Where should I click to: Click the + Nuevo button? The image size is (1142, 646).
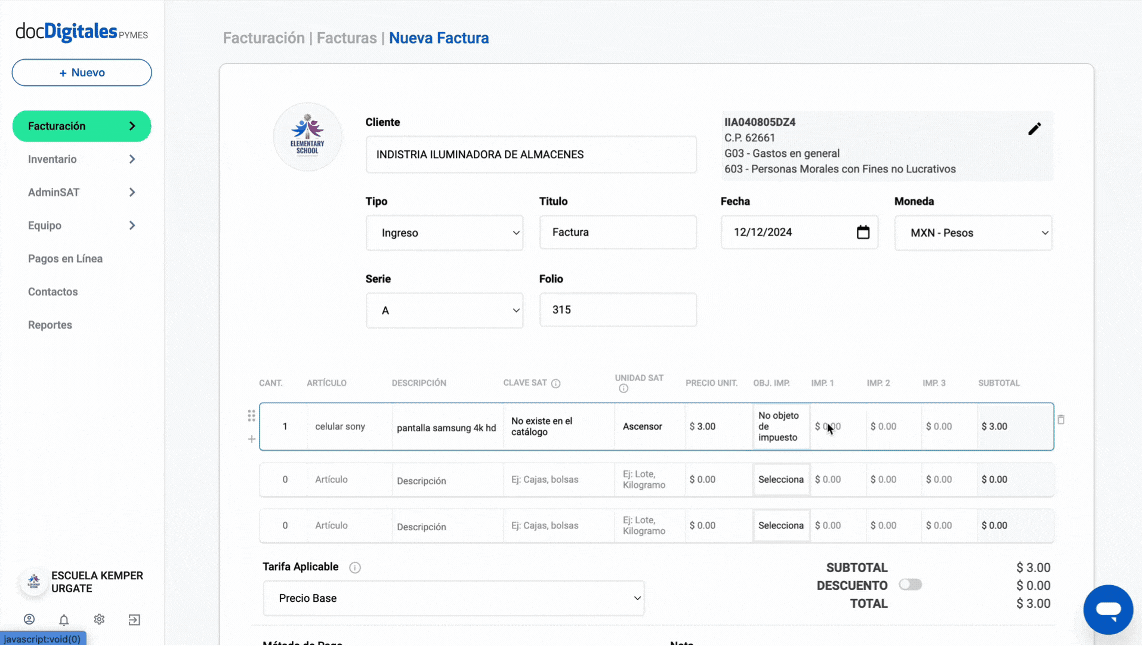82,72
